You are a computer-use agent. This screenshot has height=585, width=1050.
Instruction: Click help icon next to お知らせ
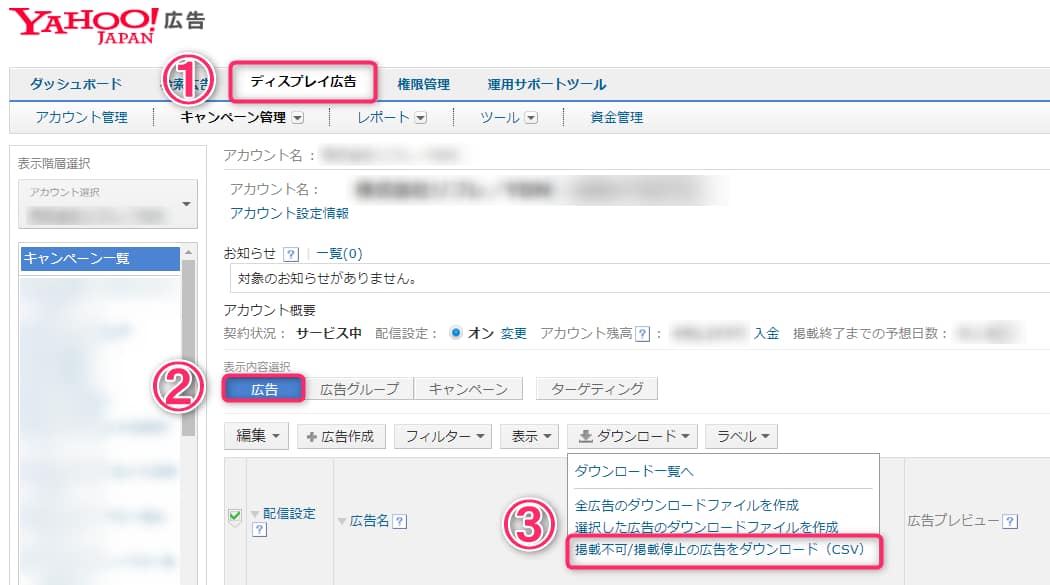coord(291,254)
